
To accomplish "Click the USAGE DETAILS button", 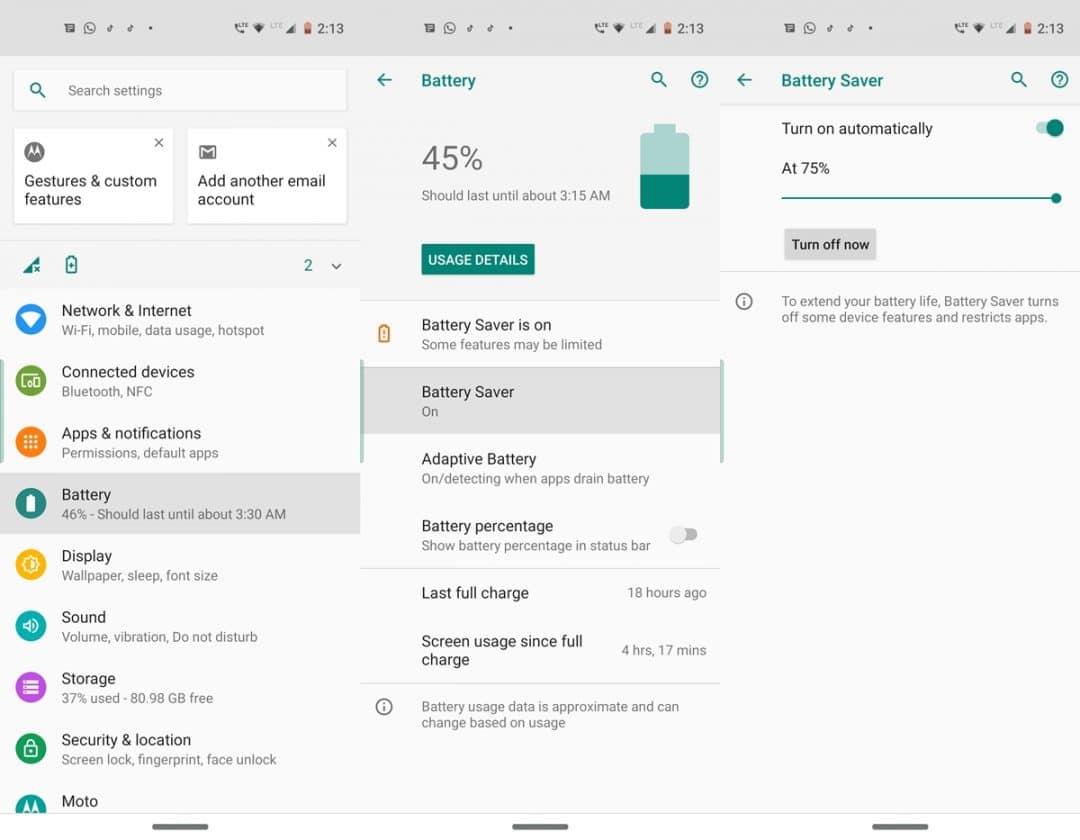I will click(478, 260).
